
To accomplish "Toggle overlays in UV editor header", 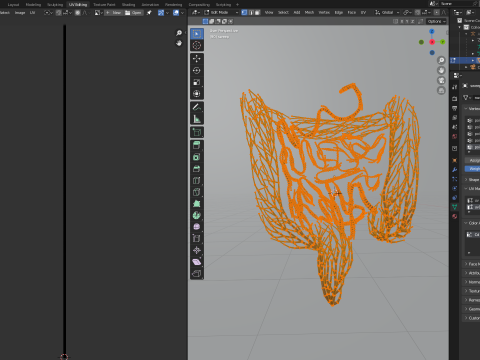I will pos(176,13).
